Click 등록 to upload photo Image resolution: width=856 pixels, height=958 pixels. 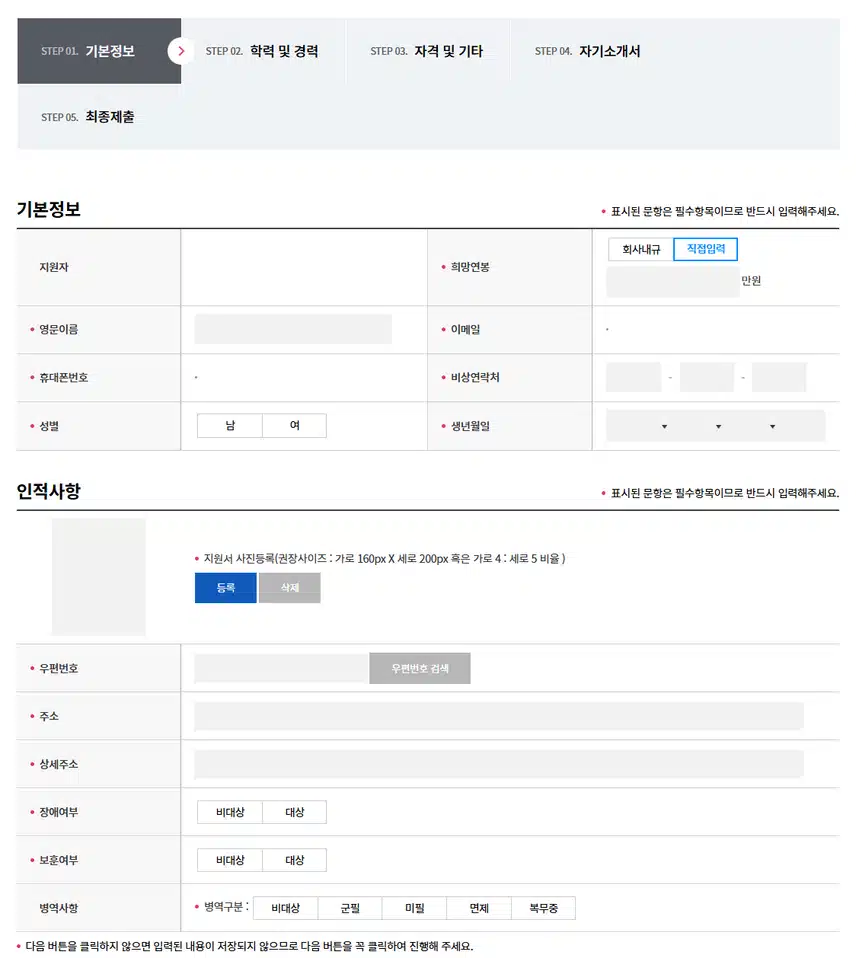click(x=225, y=588)
